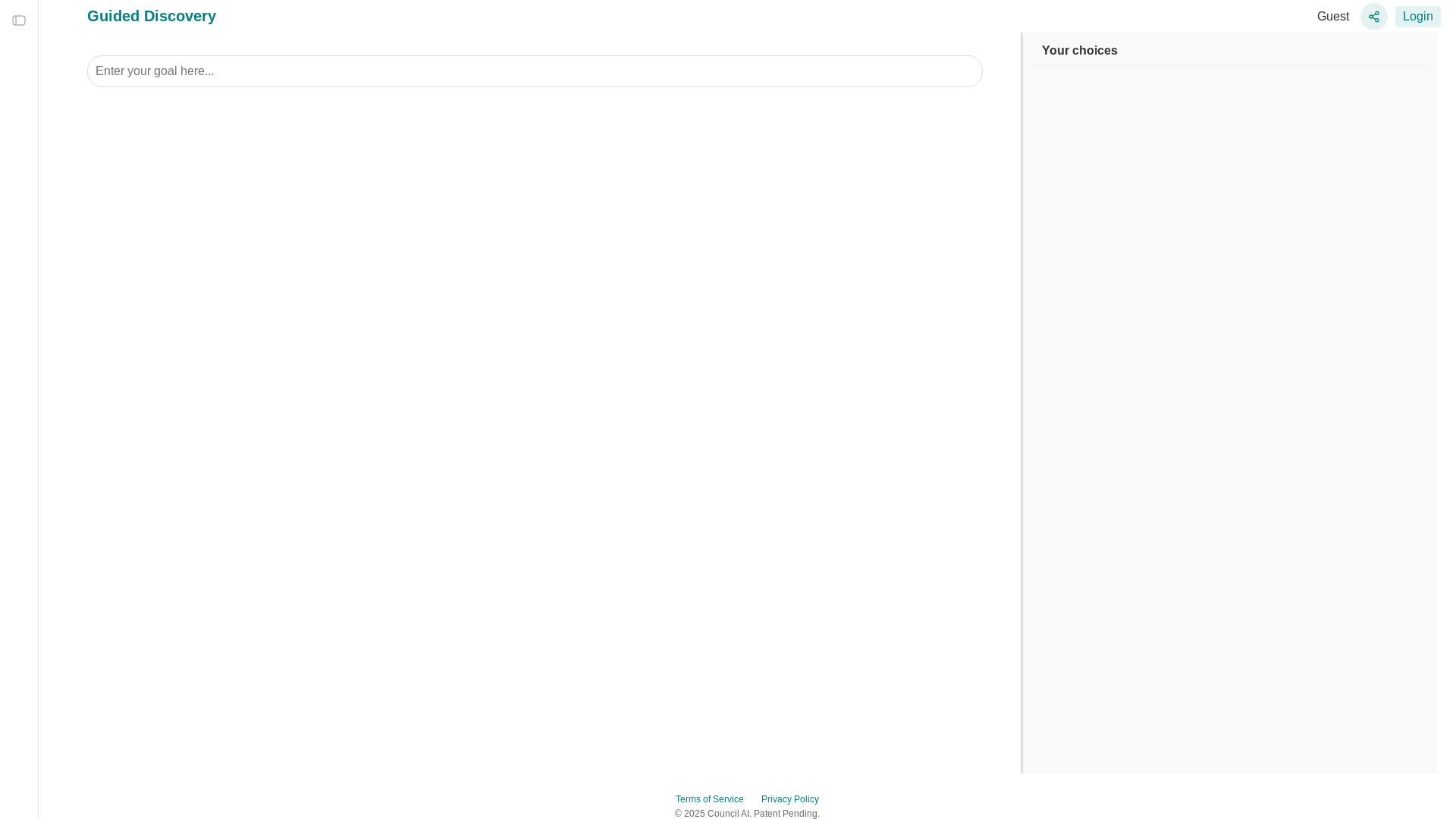Click the Guest user label

click(x=1332, y=17)
